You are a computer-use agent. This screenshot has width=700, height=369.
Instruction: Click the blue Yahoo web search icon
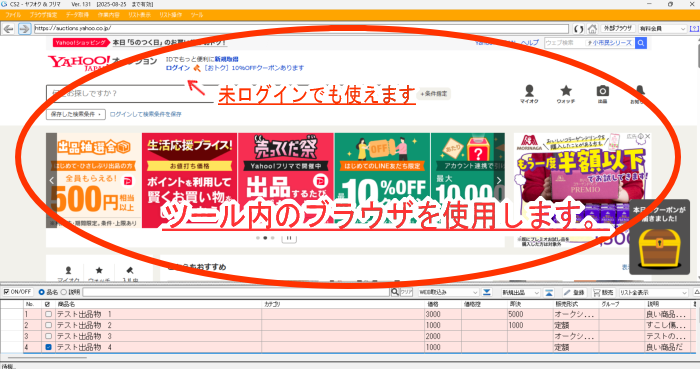(x=641, y=43)
